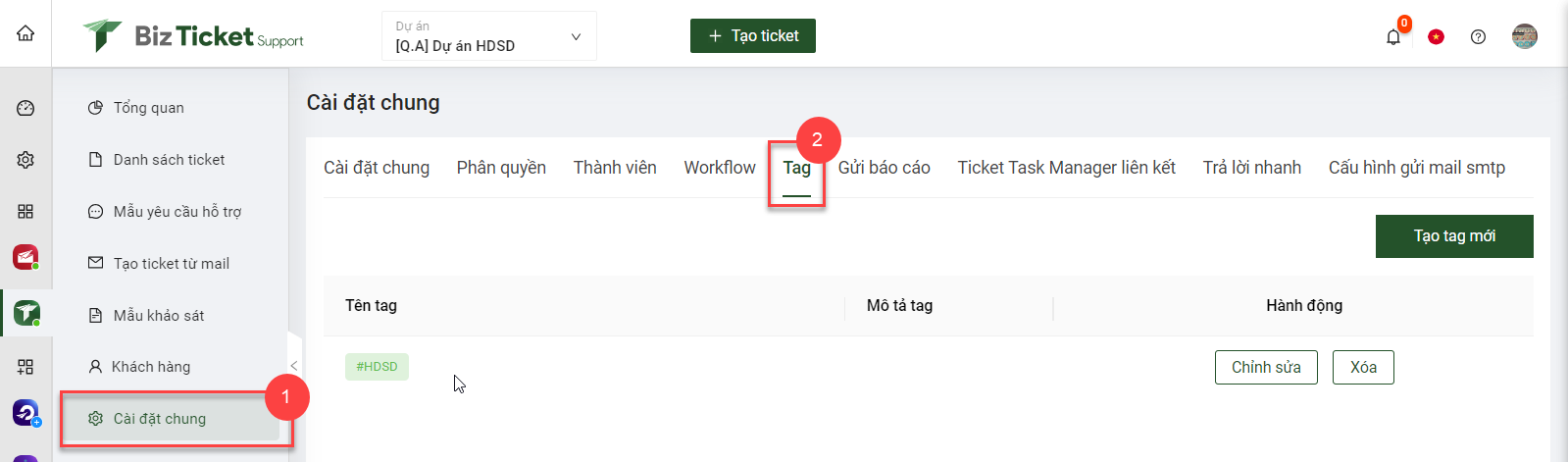The height and width of the screenshot is (462, 1568).
Task: Create a ticket with Tạo ticket button
Action: click(x=753, y=35)
